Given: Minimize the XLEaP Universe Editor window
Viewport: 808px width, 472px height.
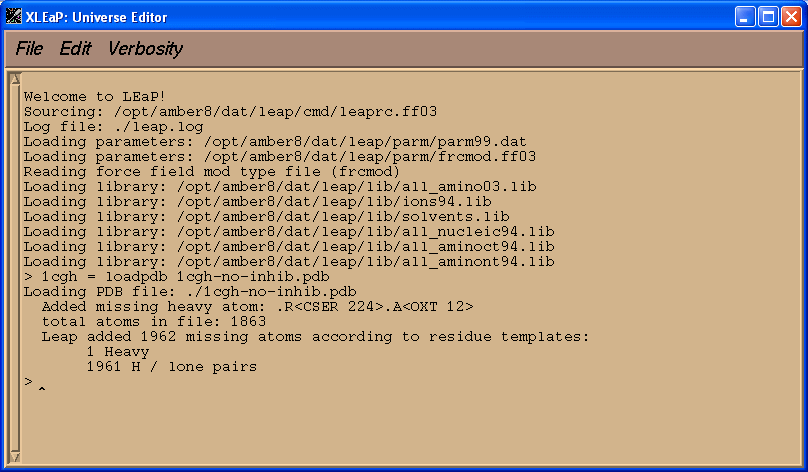Looking at the screenshot, I should 744,17.
